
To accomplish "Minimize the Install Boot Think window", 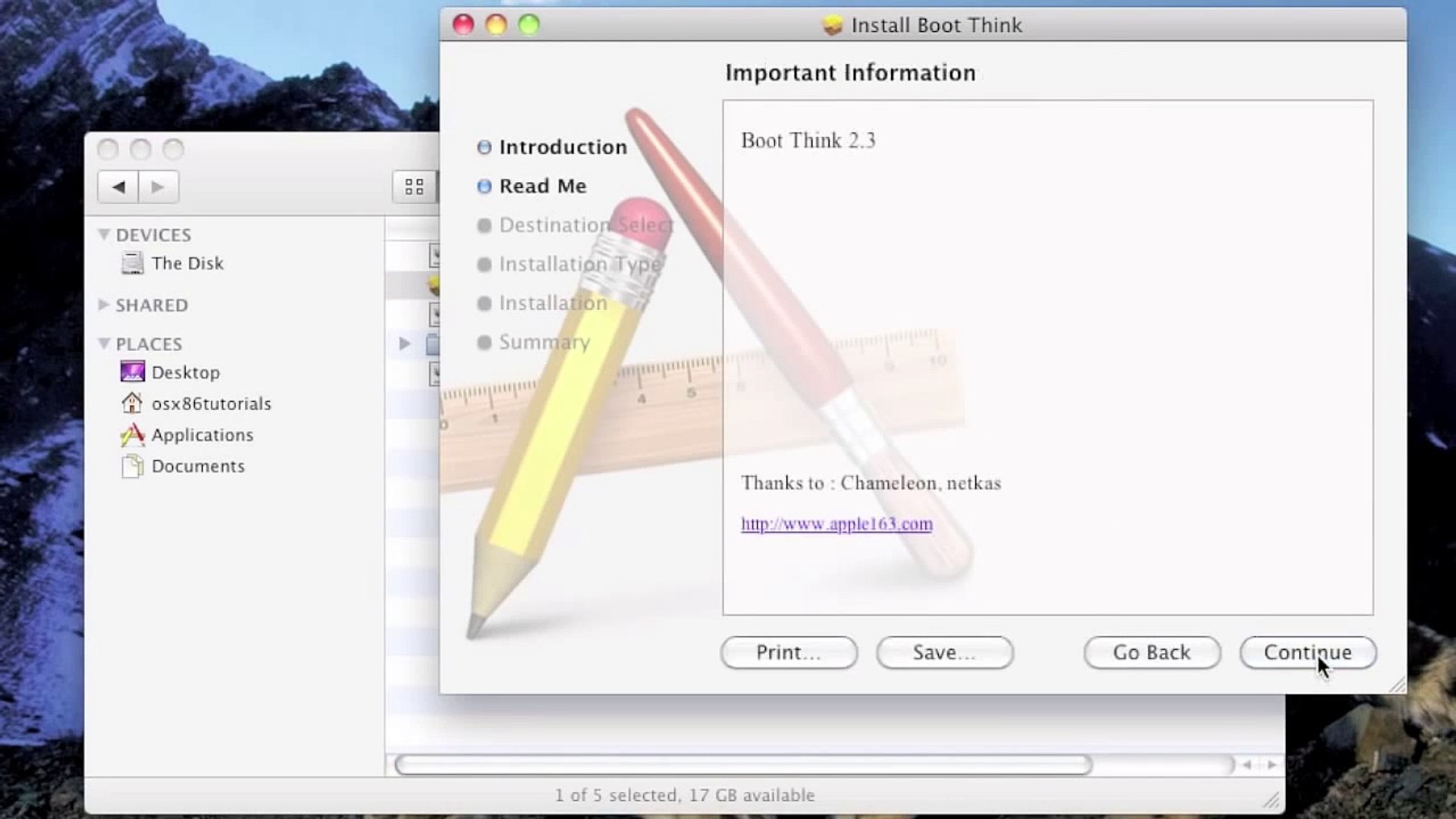I will 496,25.
